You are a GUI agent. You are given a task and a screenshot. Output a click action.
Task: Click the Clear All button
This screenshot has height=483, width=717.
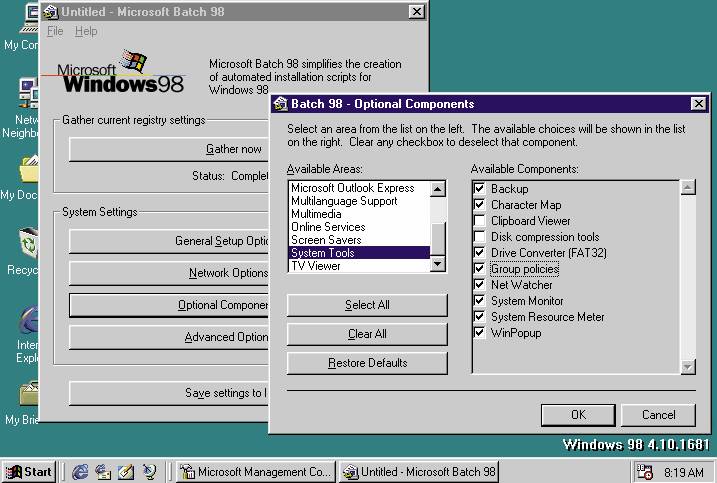(x=367, y=334)
